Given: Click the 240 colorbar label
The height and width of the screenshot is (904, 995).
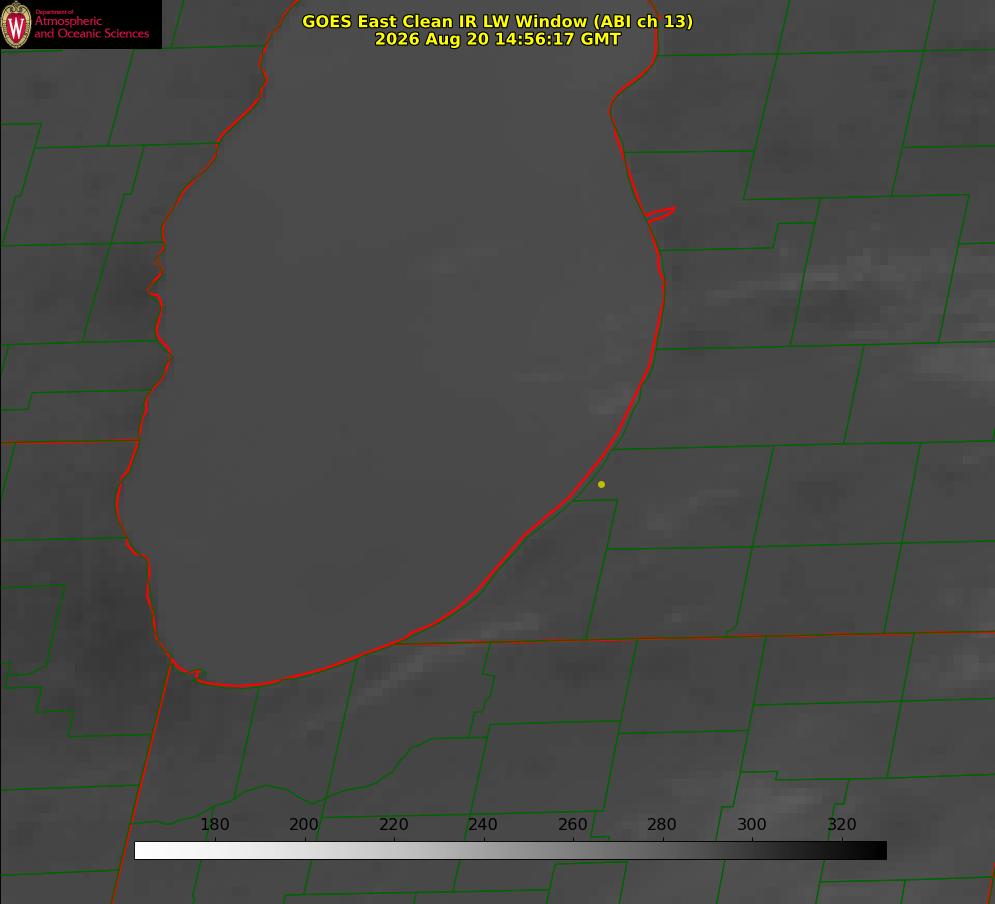Looking at the screenshot, I should pos(483,824).
